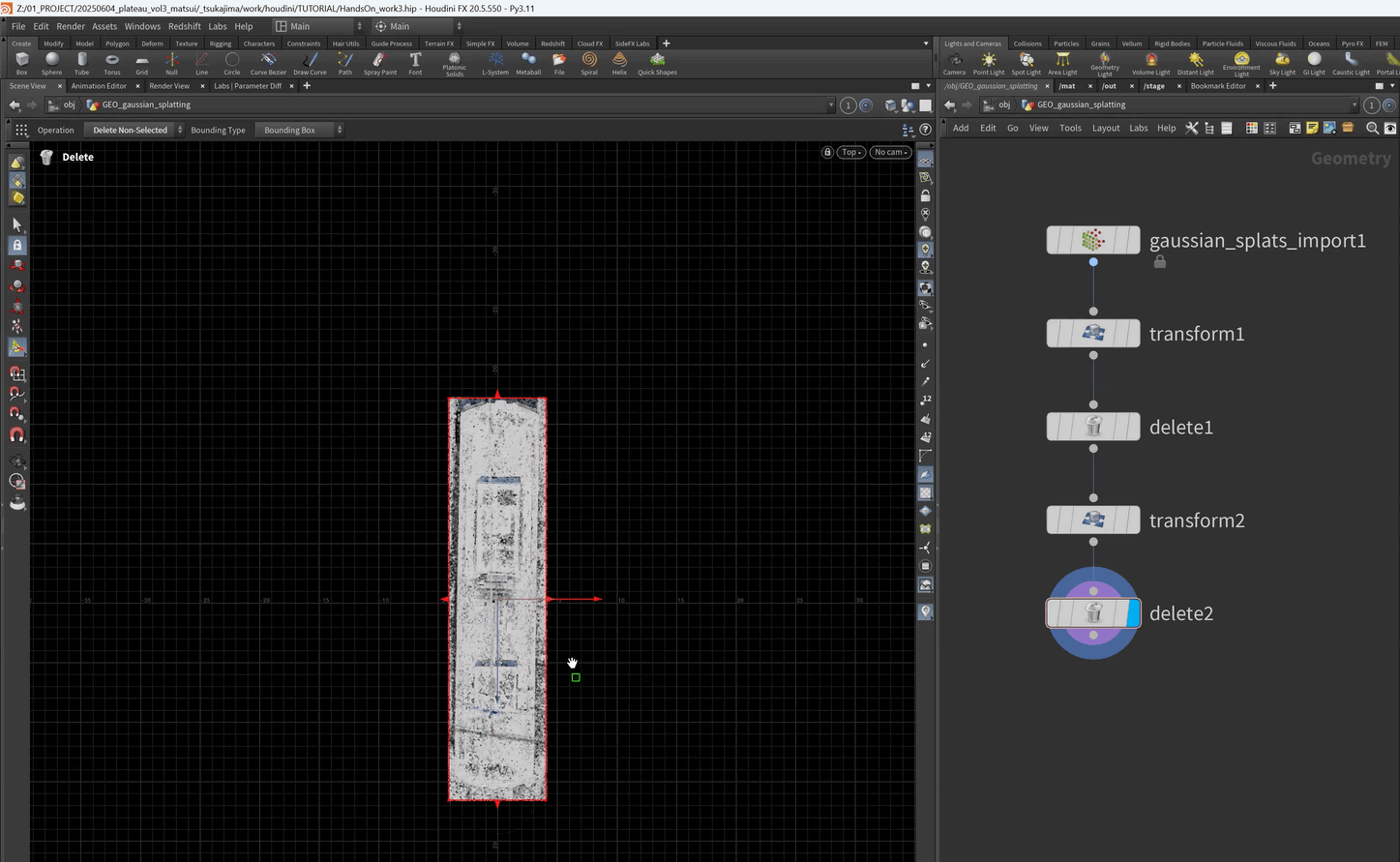Add a sticky note in network editor
This screenshot has width=1400, height=862.
pos(1312,128)
